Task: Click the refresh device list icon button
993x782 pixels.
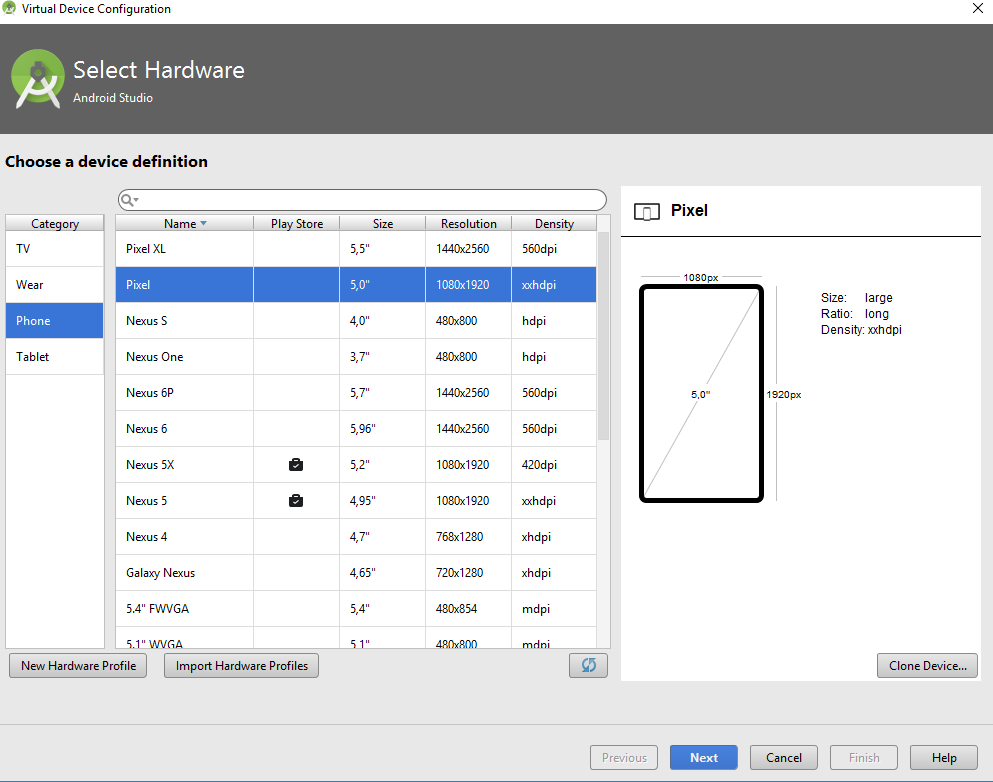Action: pos(588,665)
